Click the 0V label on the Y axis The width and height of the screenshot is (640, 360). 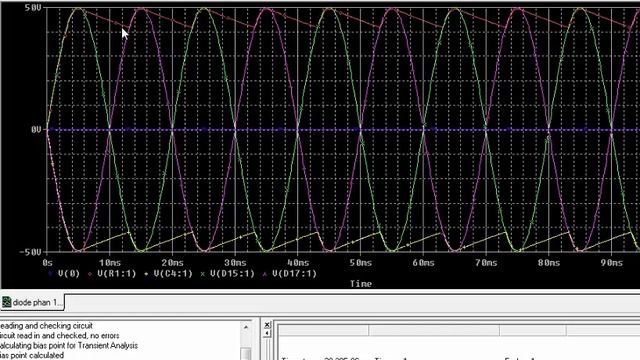point(36,129)
